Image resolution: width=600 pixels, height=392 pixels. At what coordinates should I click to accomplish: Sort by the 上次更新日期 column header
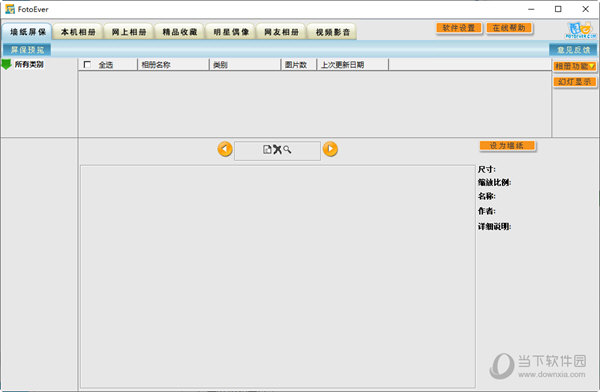point(352,65)
